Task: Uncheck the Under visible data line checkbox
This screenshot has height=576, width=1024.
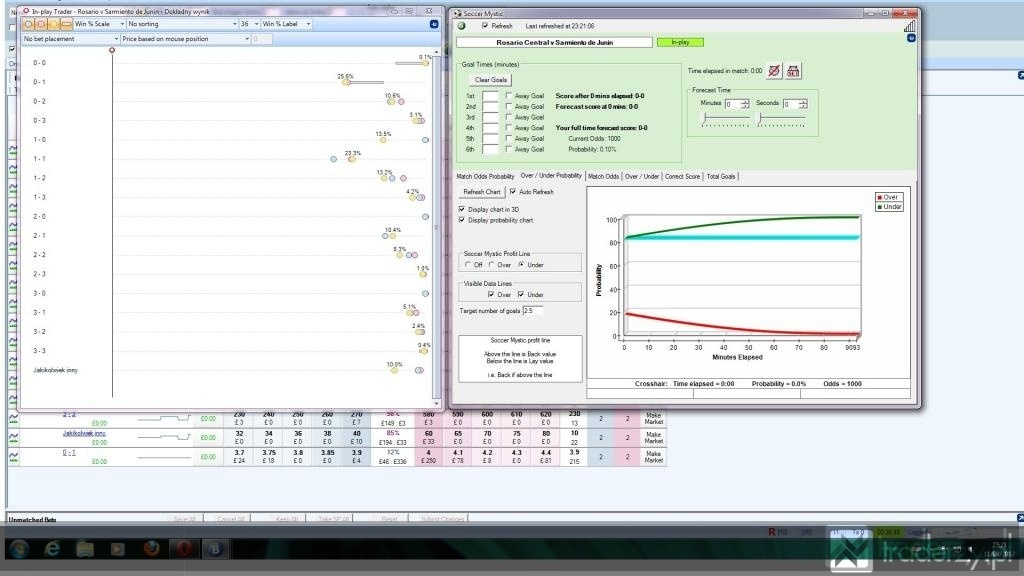Action: click(x=521, y=295)
